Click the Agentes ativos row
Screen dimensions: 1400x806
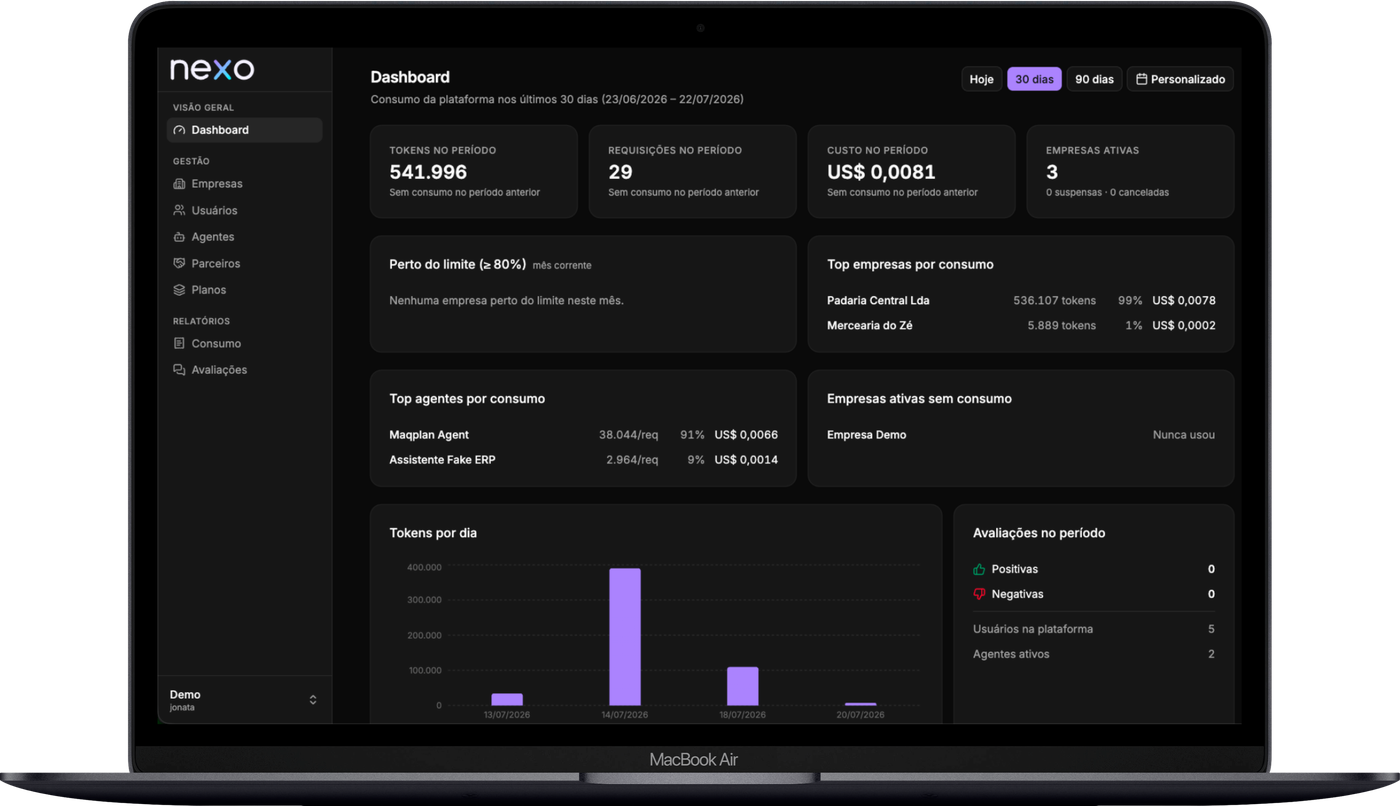click(x=1094, y=654)
